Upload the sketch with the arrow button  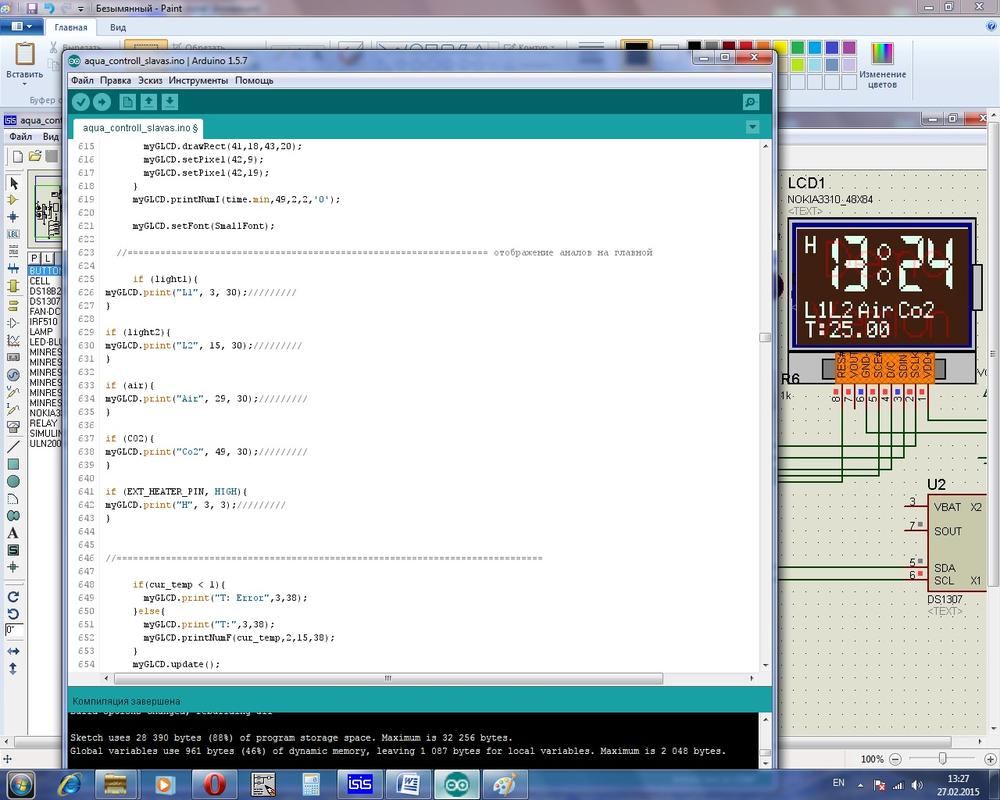102,102
